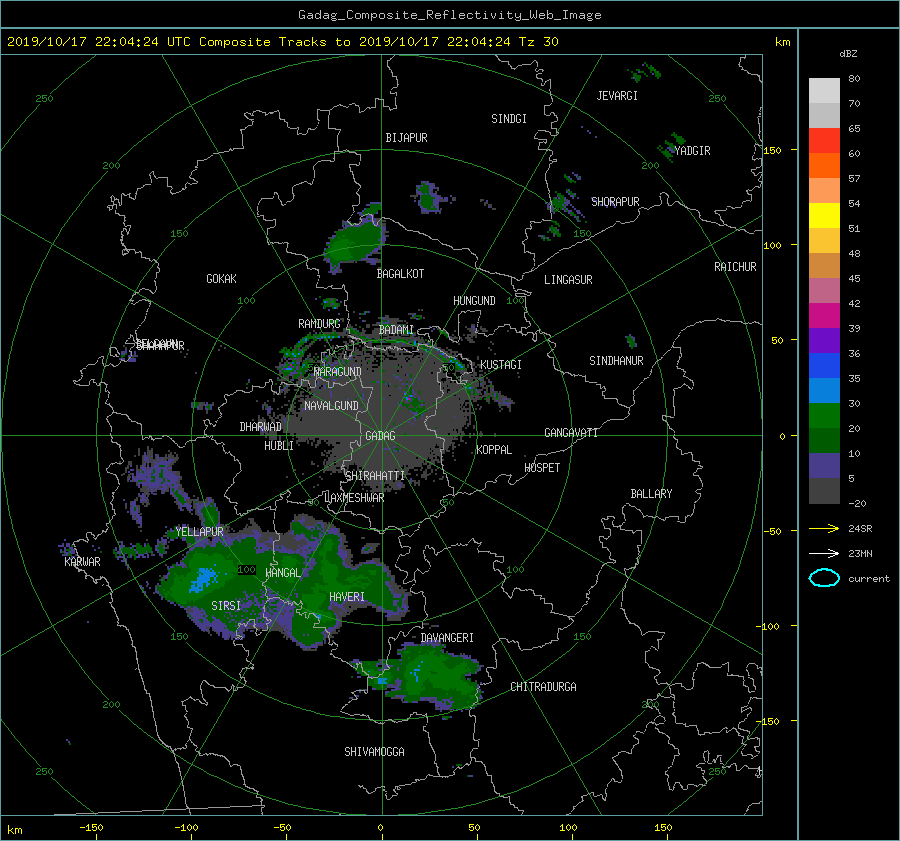
Task: Click the CHITRADURGA city label
Action: 543,687
